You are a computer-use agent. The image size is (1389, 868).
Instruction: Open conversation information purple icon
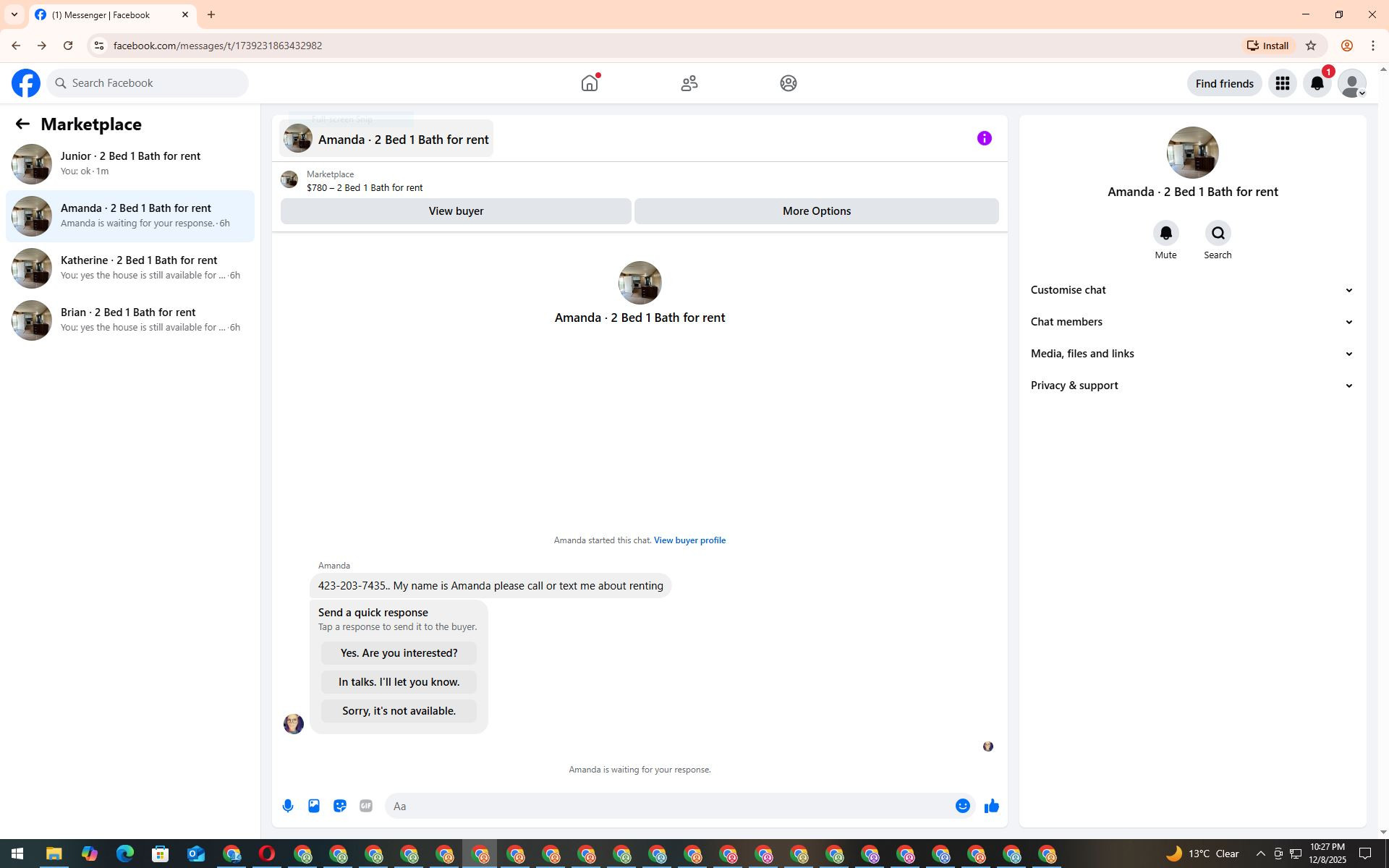tap(985, 138)
